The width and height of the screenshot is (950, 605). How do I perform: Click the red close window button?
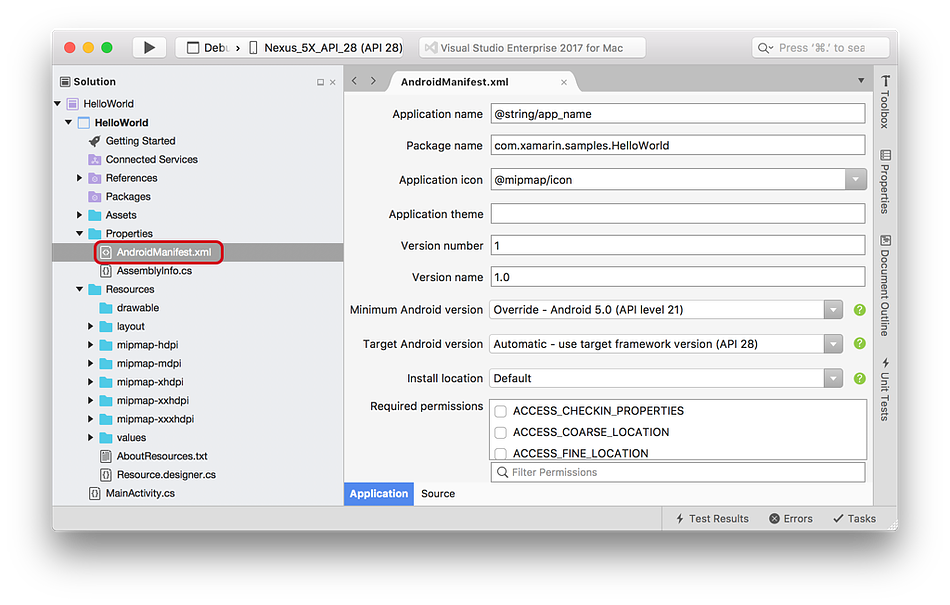[70, 47]
